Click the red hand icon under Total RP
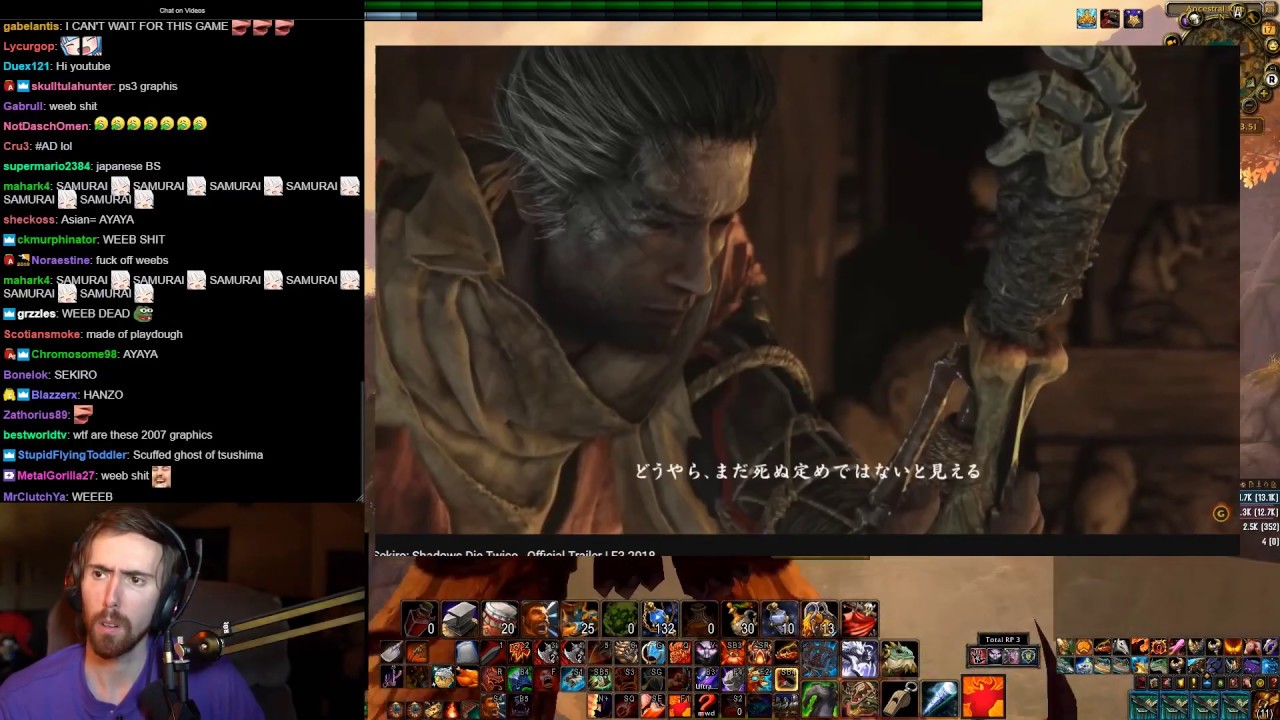Viewport: 1280px width, 720px height. pos(978,656)
